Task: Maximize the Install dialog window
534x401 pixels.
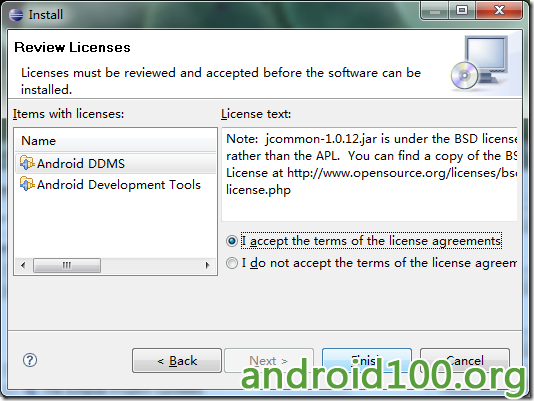Action: coord(462,10)
